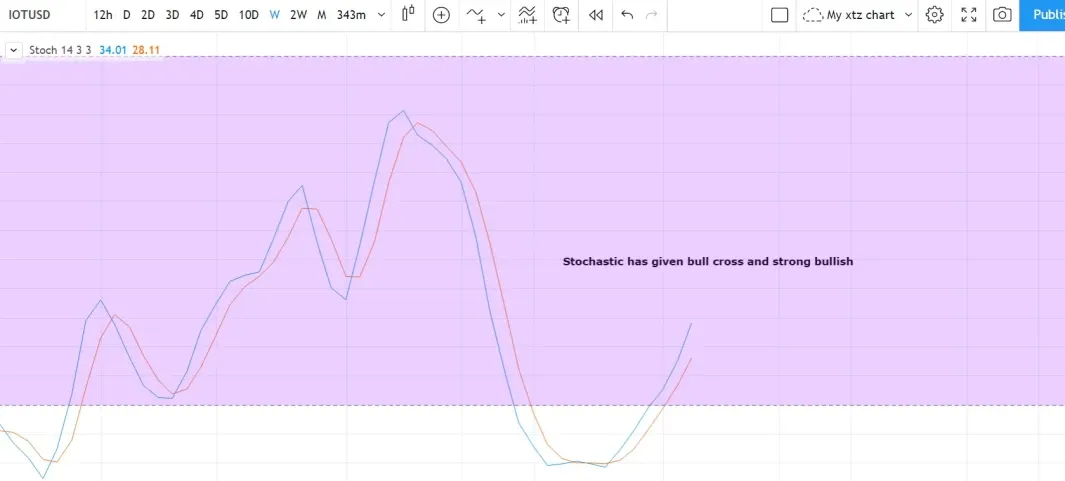Switch to the 2D timeframe

point(147,15)
